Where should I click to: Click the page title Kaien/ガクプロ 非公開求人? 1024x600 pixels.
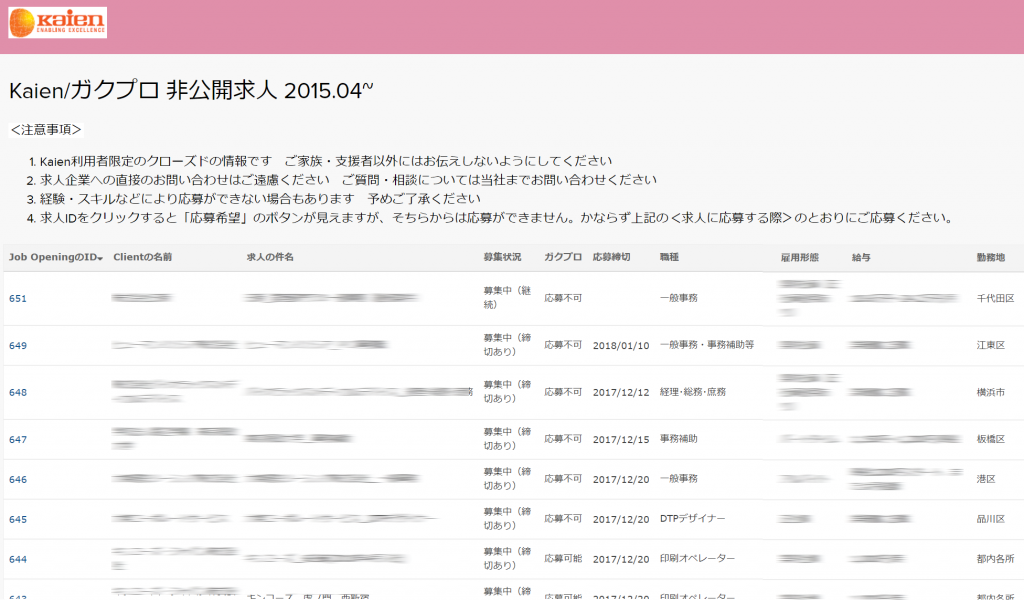(191, 90)
